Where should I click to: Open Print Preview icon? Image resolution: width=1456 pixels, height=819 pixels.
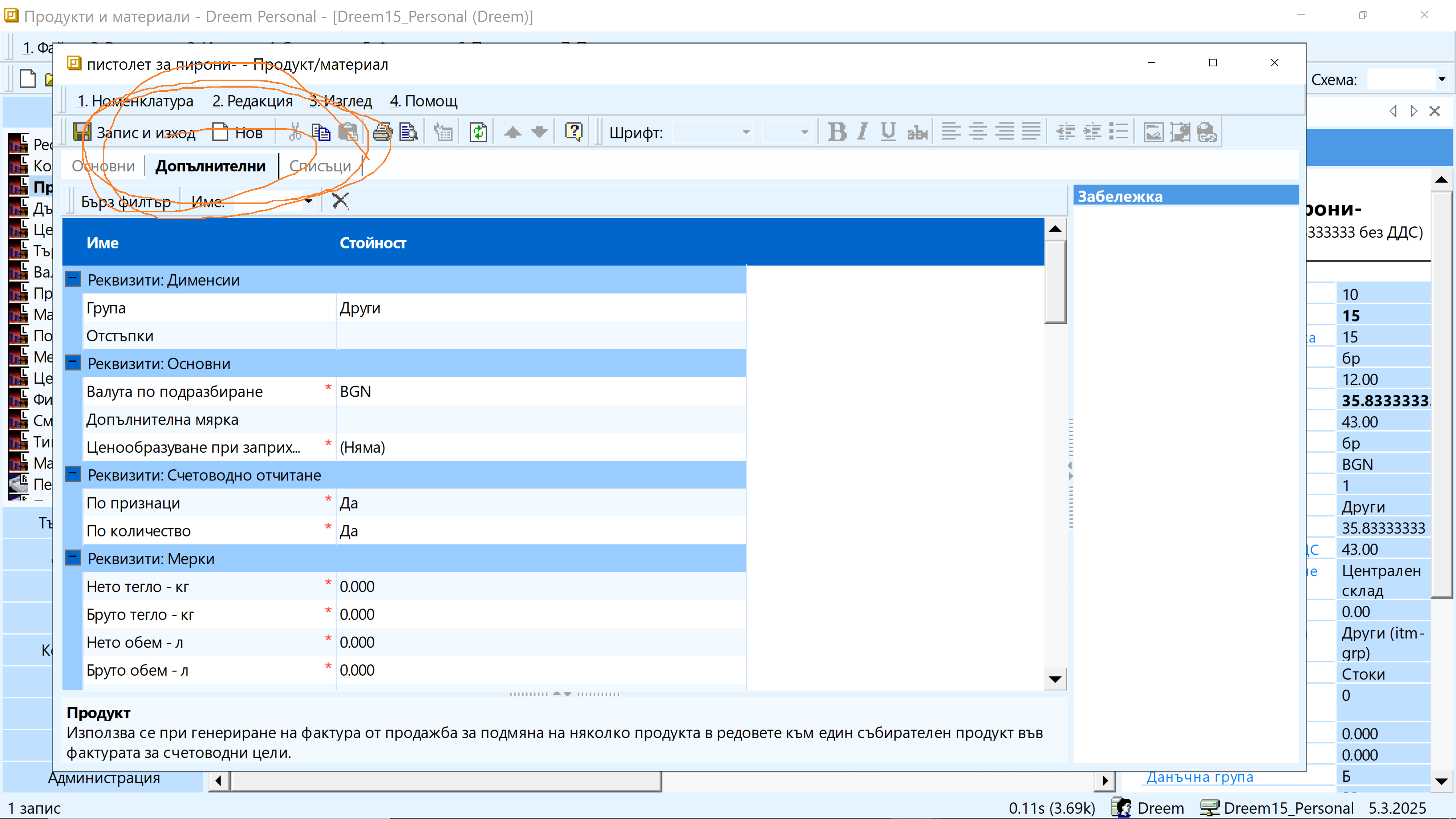tap(409, 133)
